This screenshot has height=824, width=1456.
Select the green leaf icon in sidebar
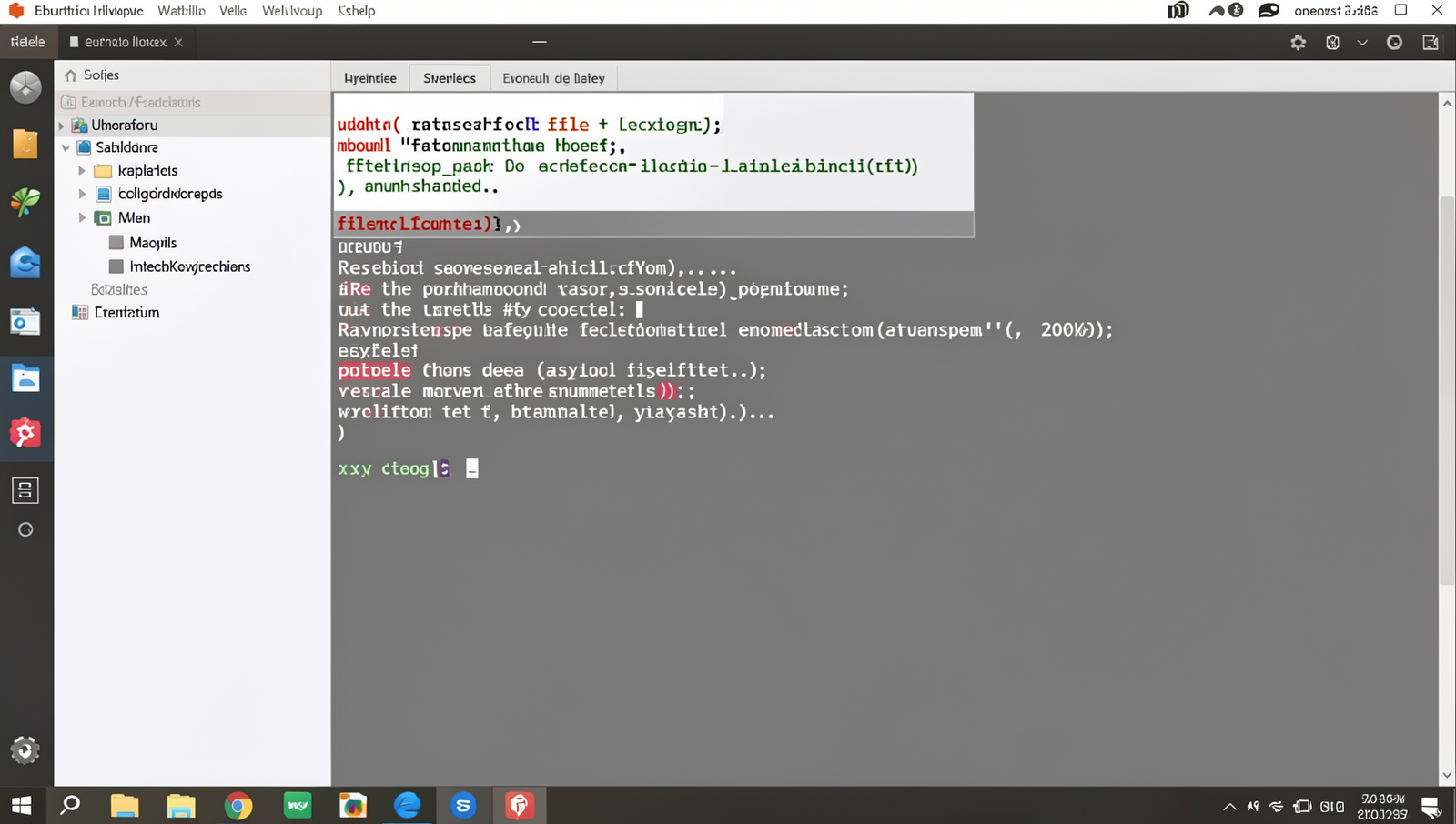pos(25,202)
